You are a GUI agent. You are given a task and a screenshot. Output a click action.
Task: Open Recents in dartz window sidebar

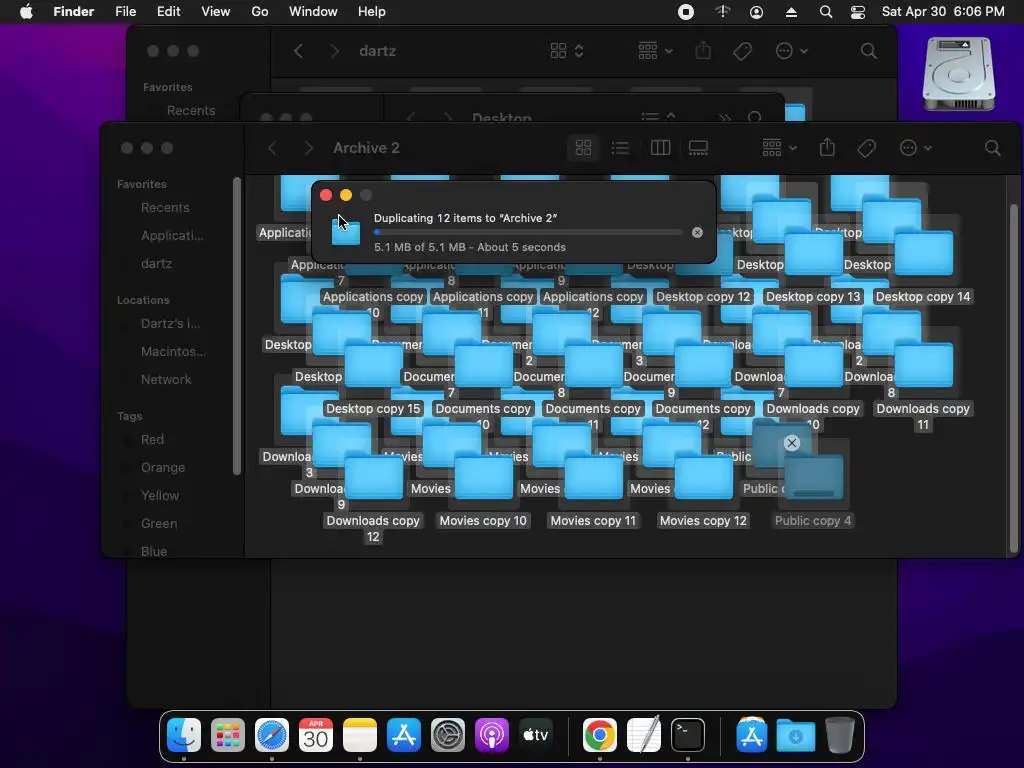click(x=191, y=111)
